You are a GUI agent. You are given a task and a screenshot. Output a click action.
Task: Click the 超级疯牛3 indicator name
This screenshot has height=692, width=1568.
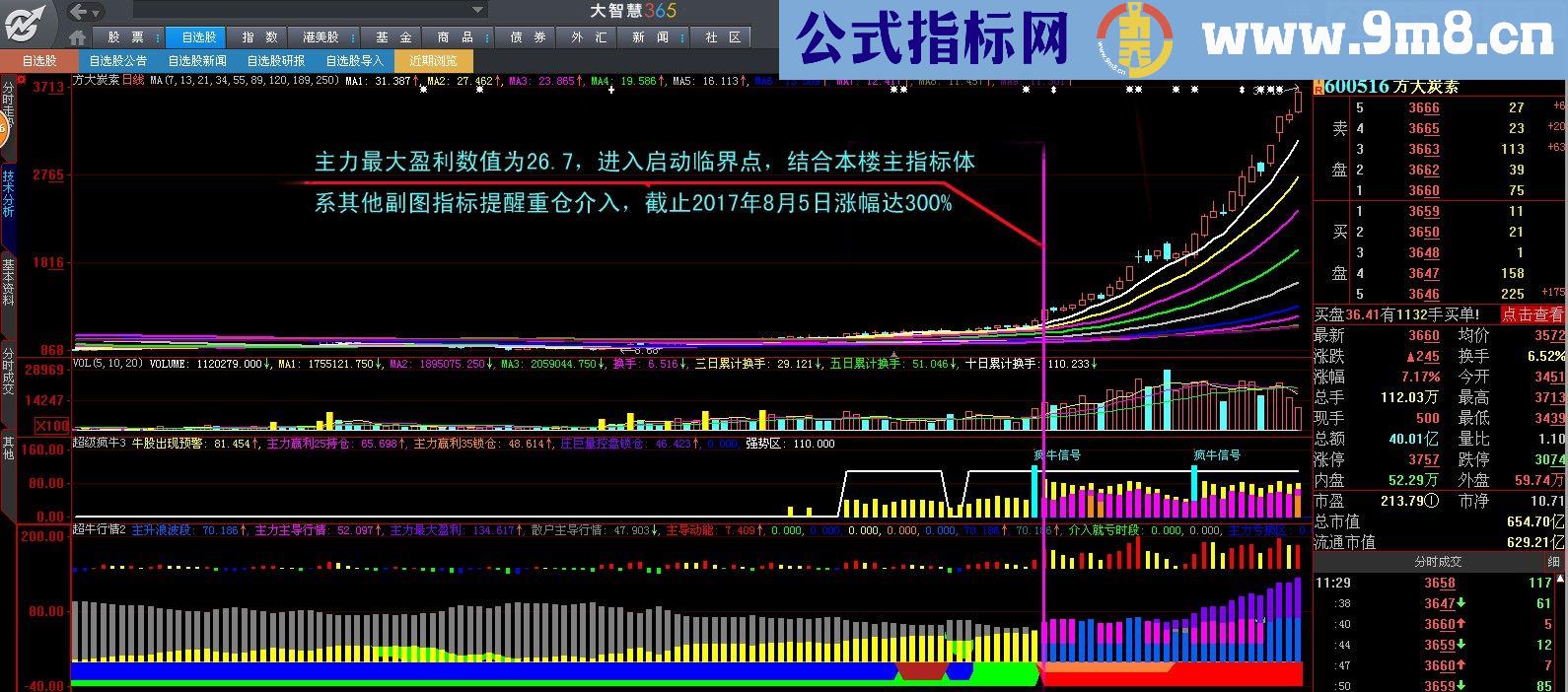(x=99, y=444)
